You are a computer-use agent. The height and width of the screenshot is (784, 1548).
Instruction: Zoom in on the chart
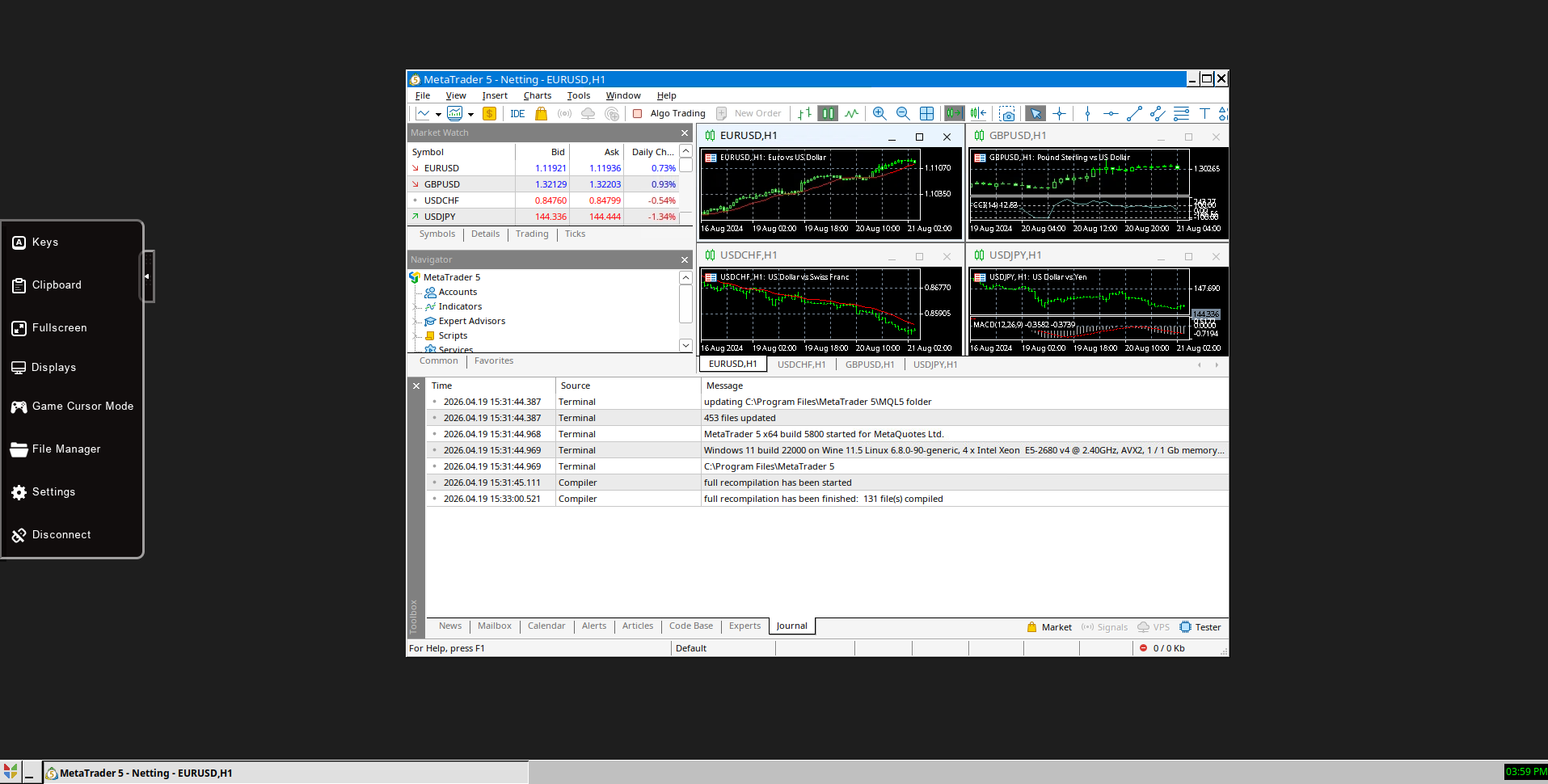tap(879, 114)
